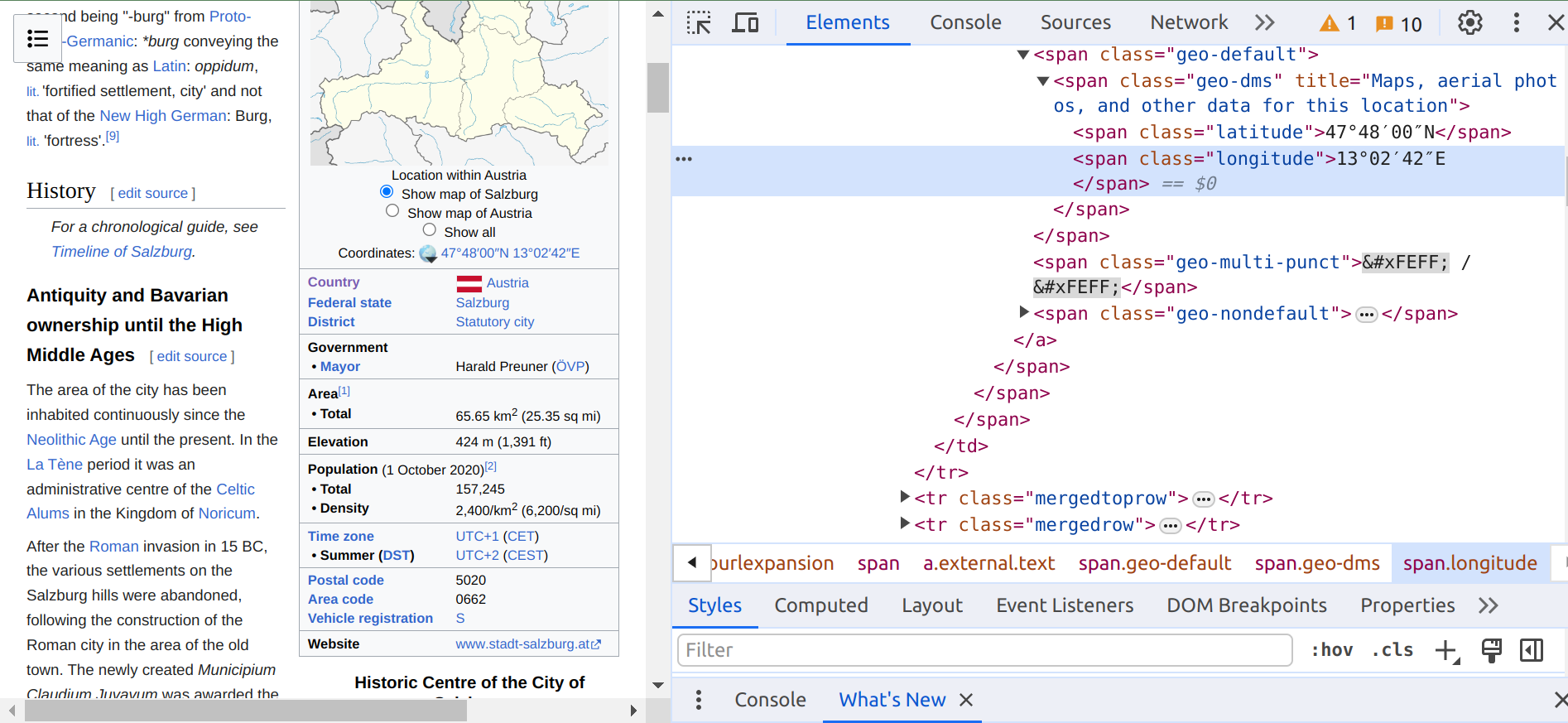The height and width of the screenshot is (723, 1568).
Task: Click the Austria flag icon
Action: (469, 283)
